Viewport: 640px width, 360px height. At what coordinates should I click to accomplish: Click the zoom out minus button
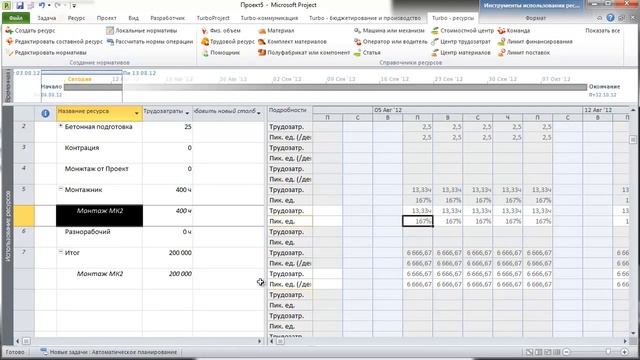[566, 352]
